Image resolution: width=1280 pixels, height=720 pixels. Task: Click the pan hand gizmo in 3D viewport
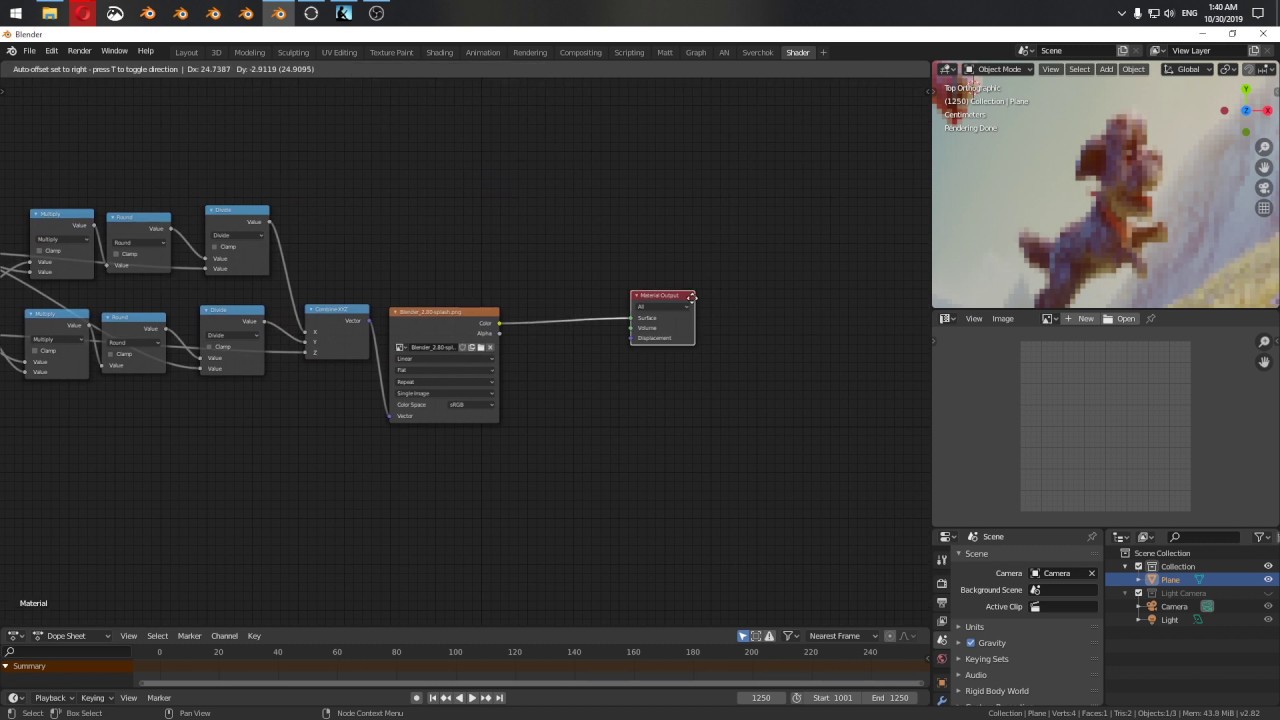click(1264, 168)
